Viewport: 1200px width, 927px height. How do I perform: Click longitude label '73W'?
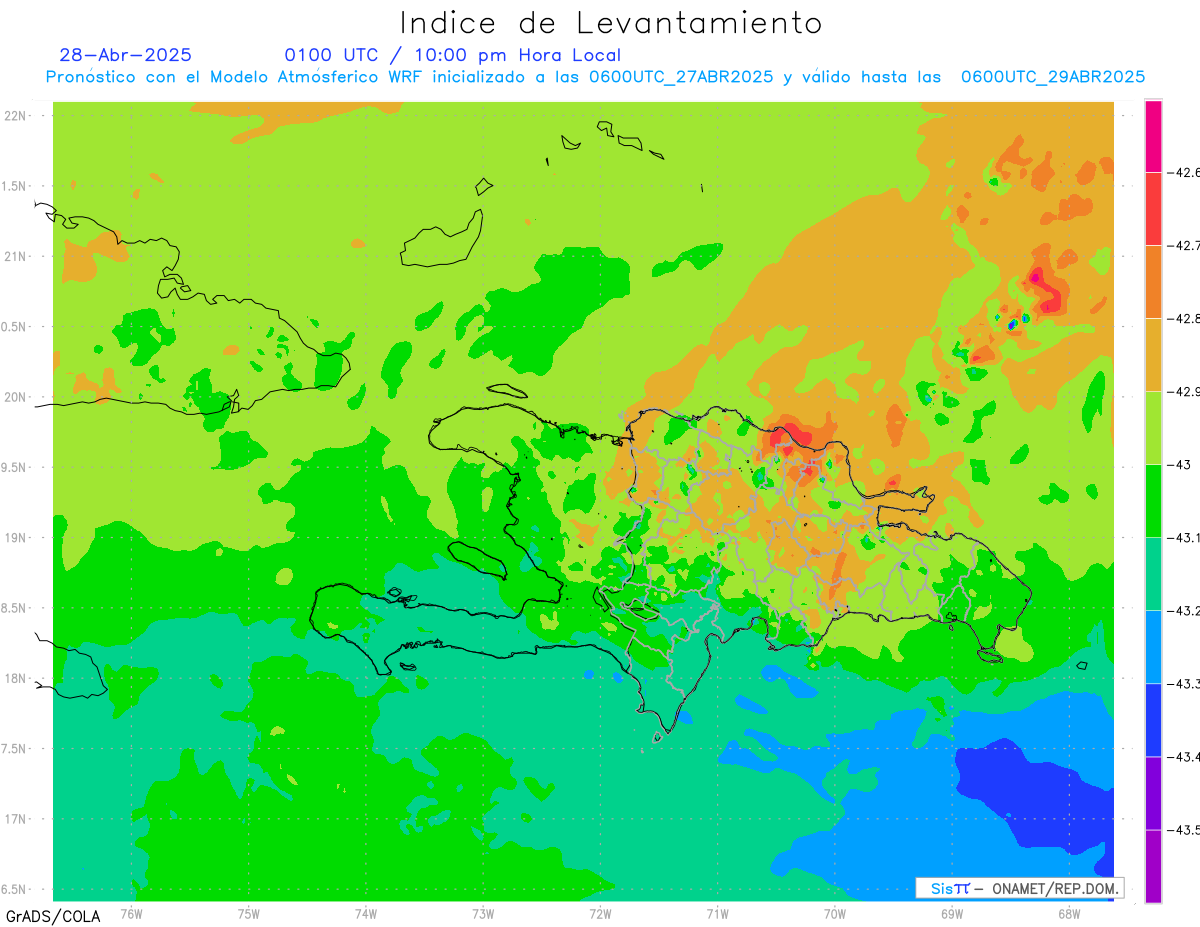click(483, 912)
